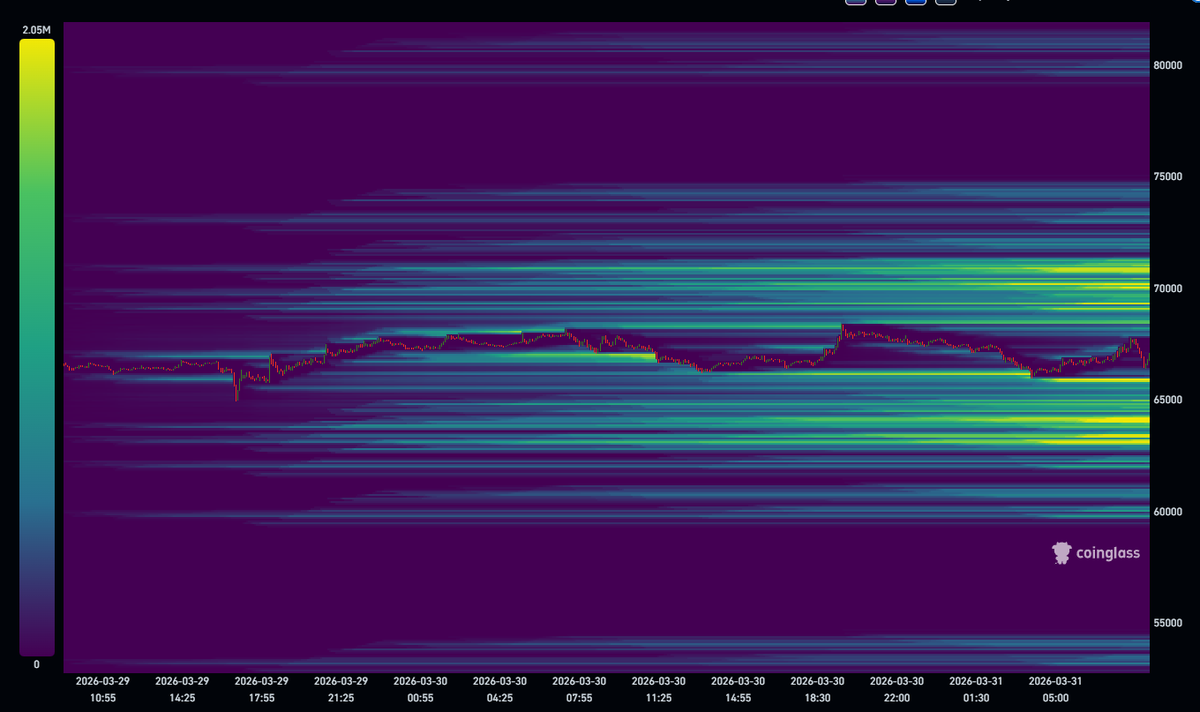The height and width of the screenshot is (712, 1200).
Task: Click the 55000 price axis label
Action: 1168,623
